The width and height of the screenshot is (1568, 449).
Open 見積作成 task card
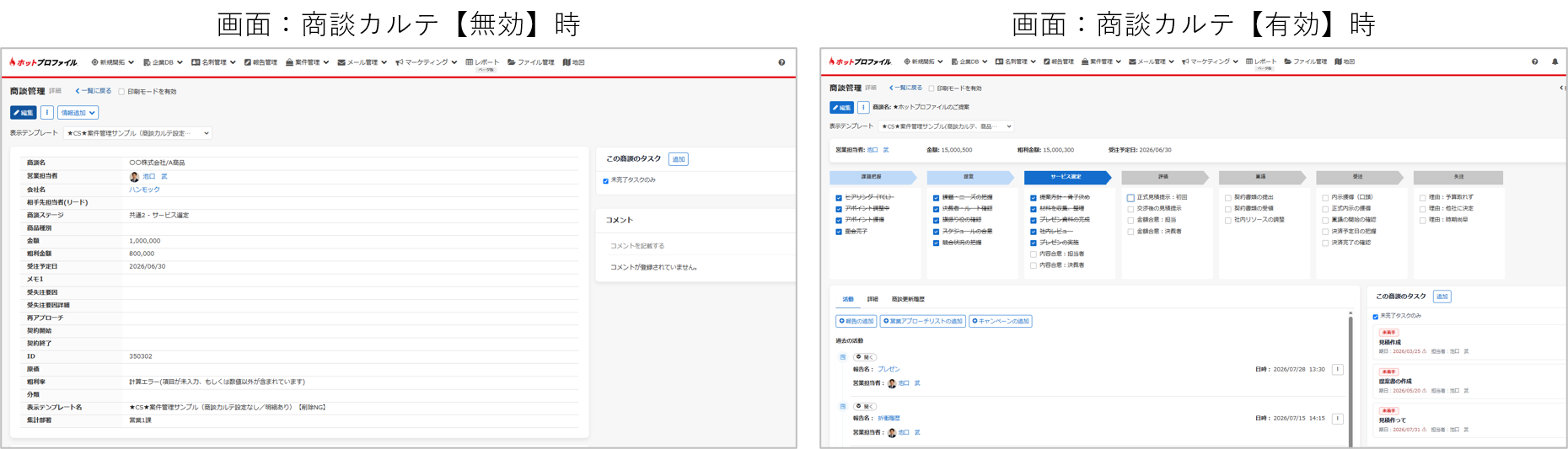click(x=1468, y=341)
